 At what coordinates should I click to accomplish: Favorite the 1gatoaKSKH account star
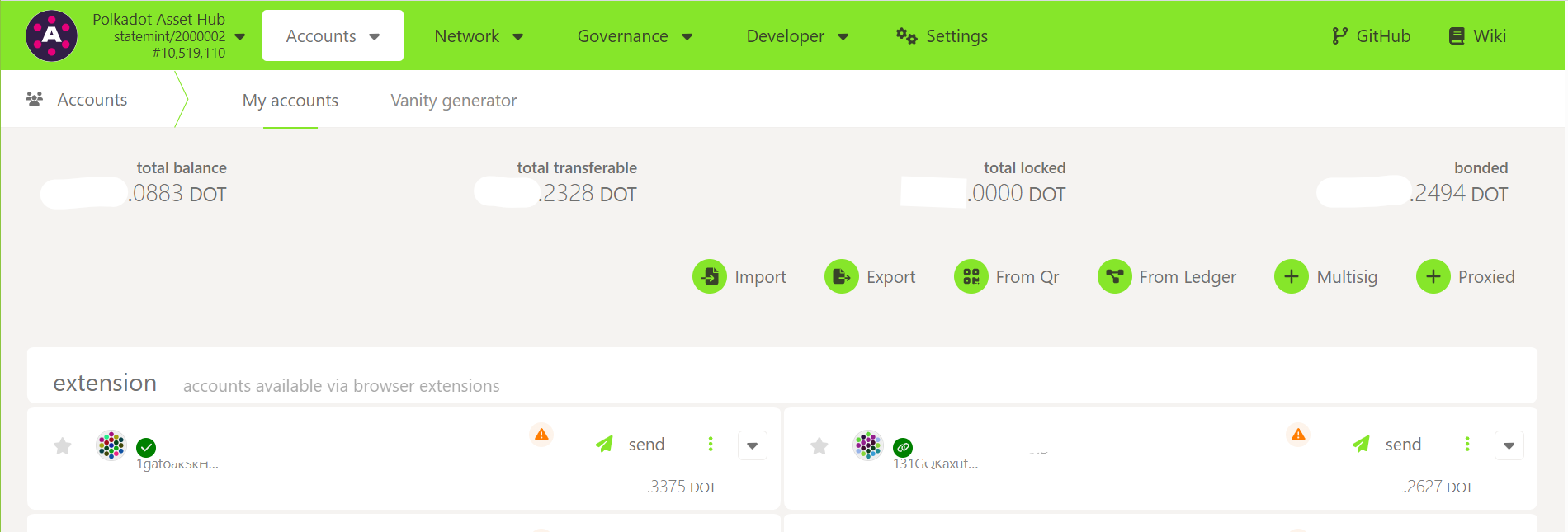point(63,446)
